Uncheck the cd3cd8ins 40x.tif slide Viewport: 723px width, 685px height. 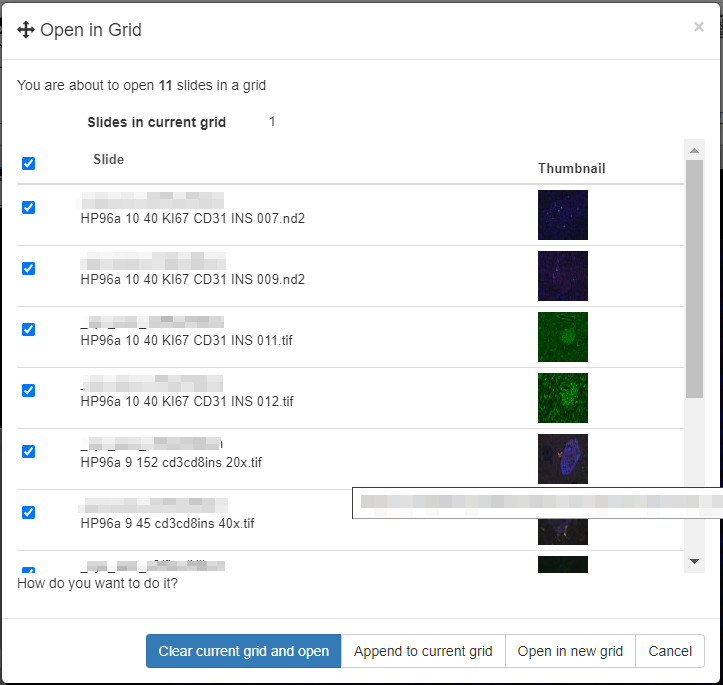(x=28, y=512)
